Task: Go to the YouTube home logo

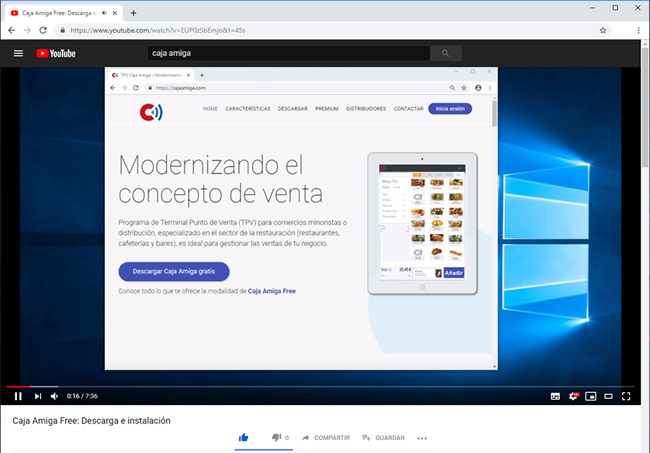Action: 56,53
